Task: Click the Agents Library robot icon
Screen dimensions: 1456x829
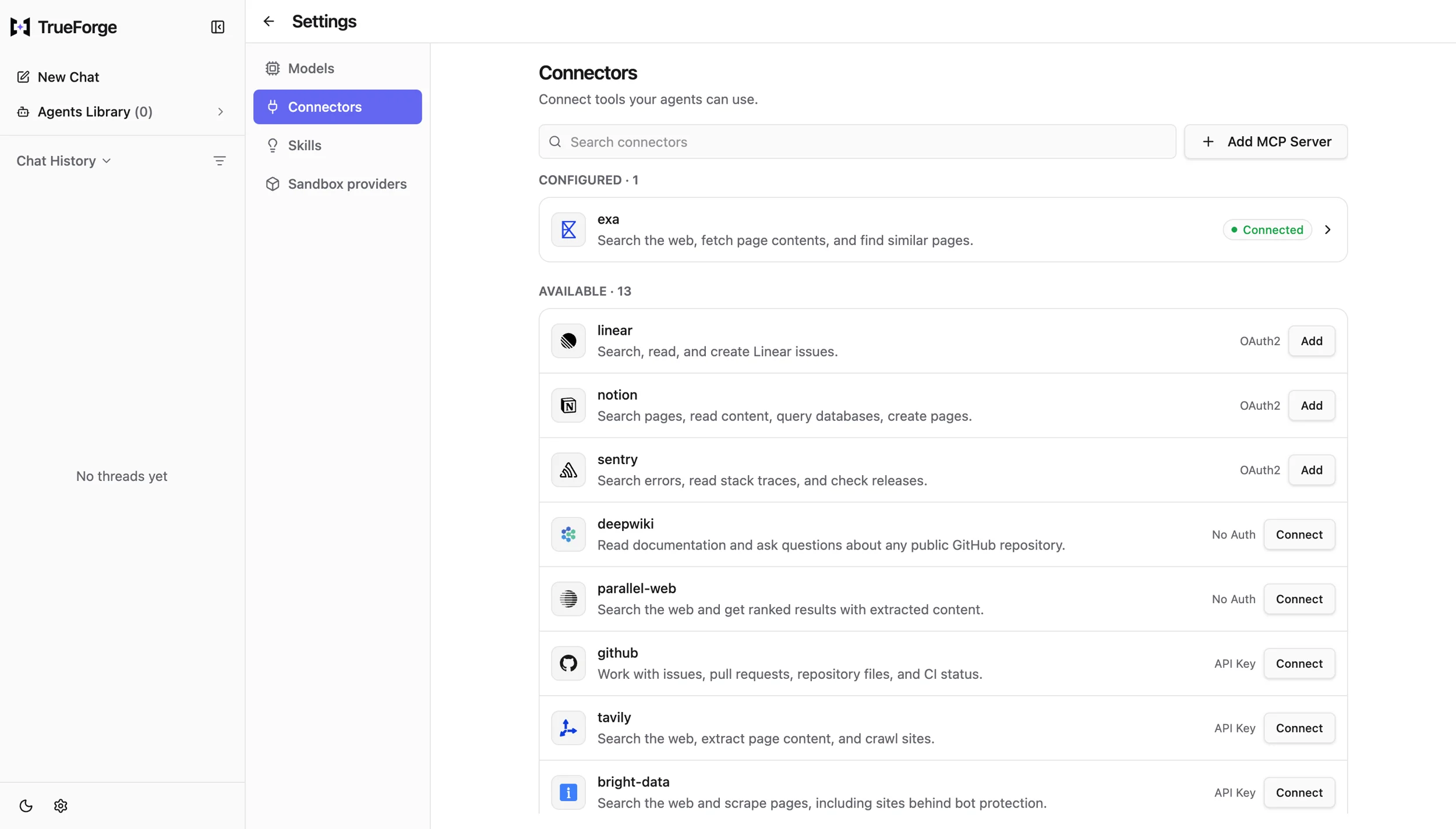Action: click(x=23, y=111)
